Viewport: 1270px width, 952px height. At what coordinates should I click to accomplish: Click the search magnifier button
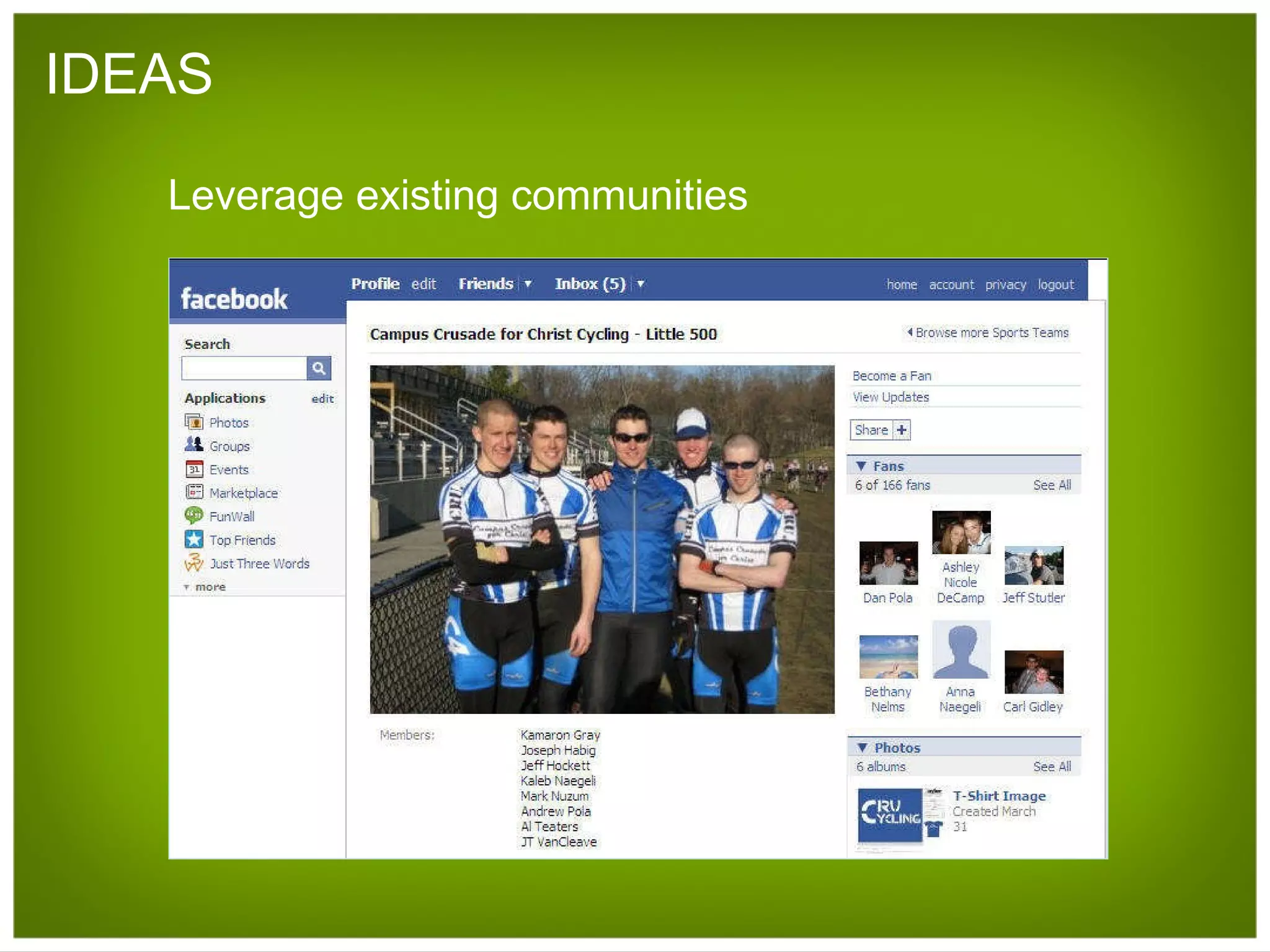click(x=319, y=368)
